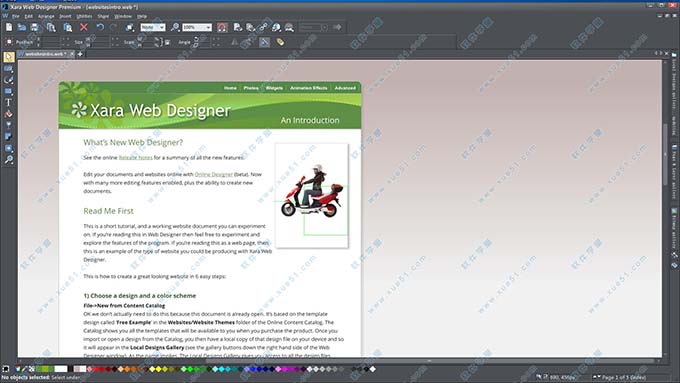Click the 'What's New Web Designer?' heading
This screenshot has width=680, height=383.
click(133, 142)
